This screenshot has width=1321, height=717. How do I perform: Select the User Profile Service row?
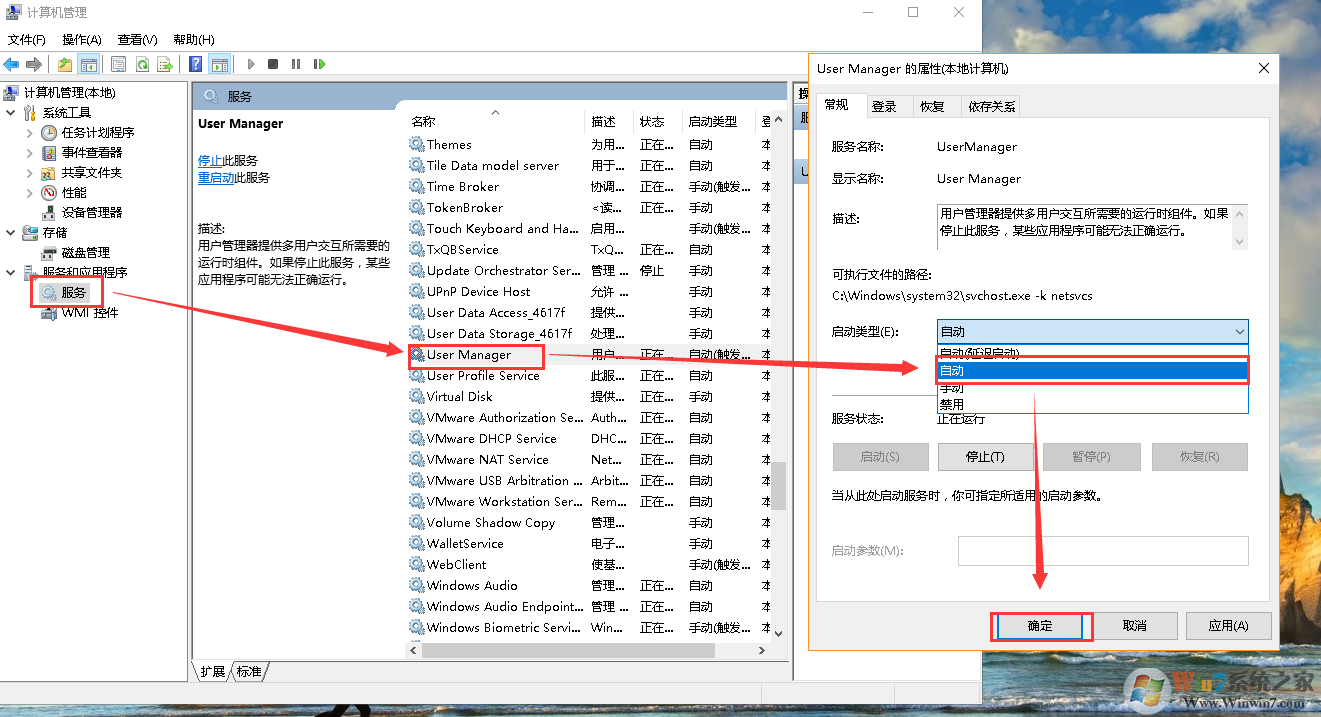click(590, 376)
